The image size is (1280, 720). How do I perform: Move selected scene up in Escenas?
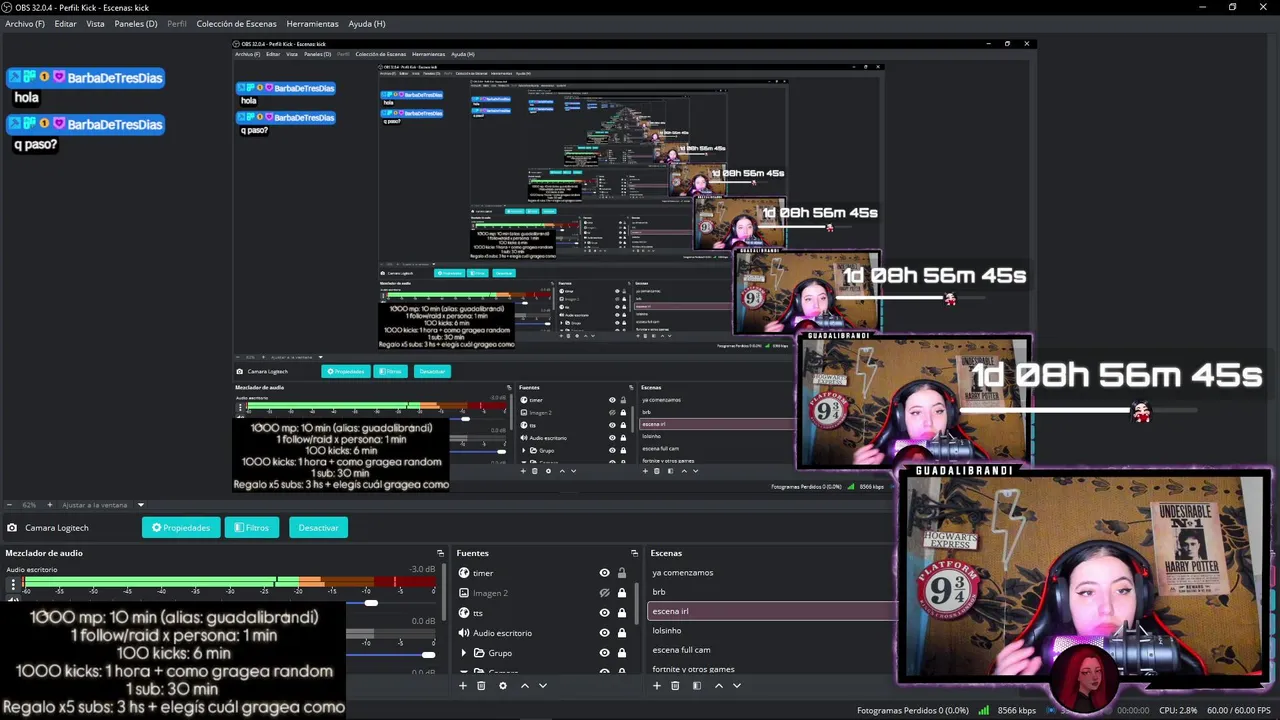point(719,686)
